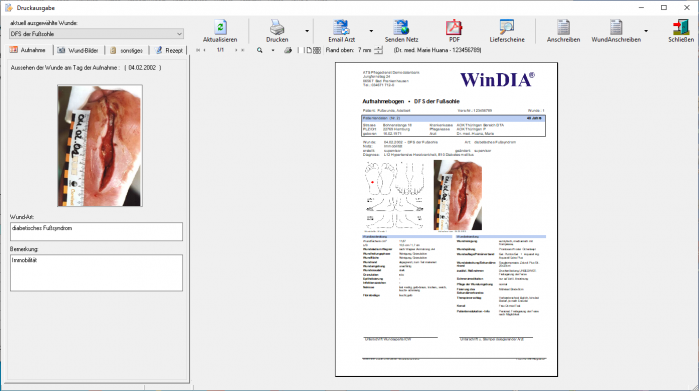The width and height of the screenshot is (699, 391).
Task: Go to previous page of preview
Action: (x=205, y=50)
